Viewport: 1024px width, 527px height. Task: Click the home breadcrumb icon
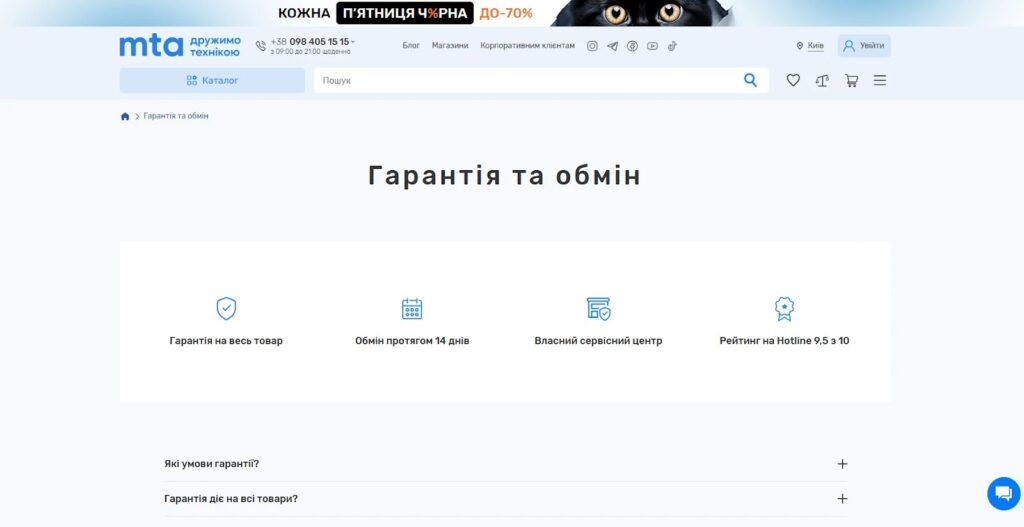coord(125,116)
